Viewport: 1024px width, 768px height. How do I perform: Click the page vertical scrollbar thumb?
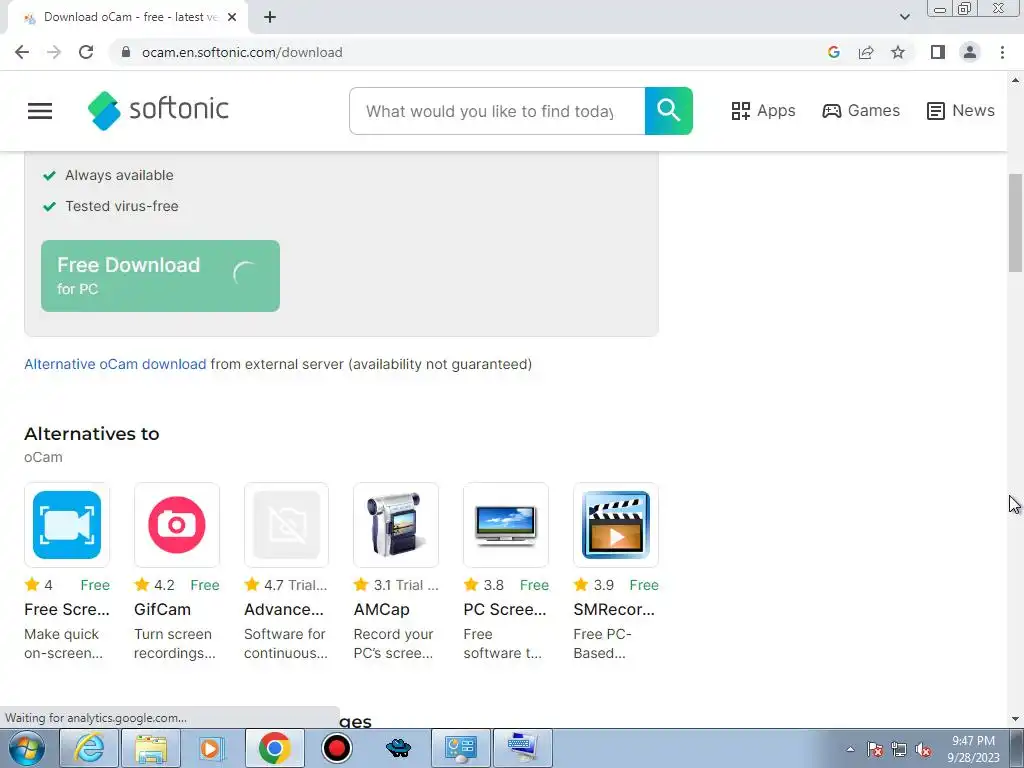click(1015, 222)
